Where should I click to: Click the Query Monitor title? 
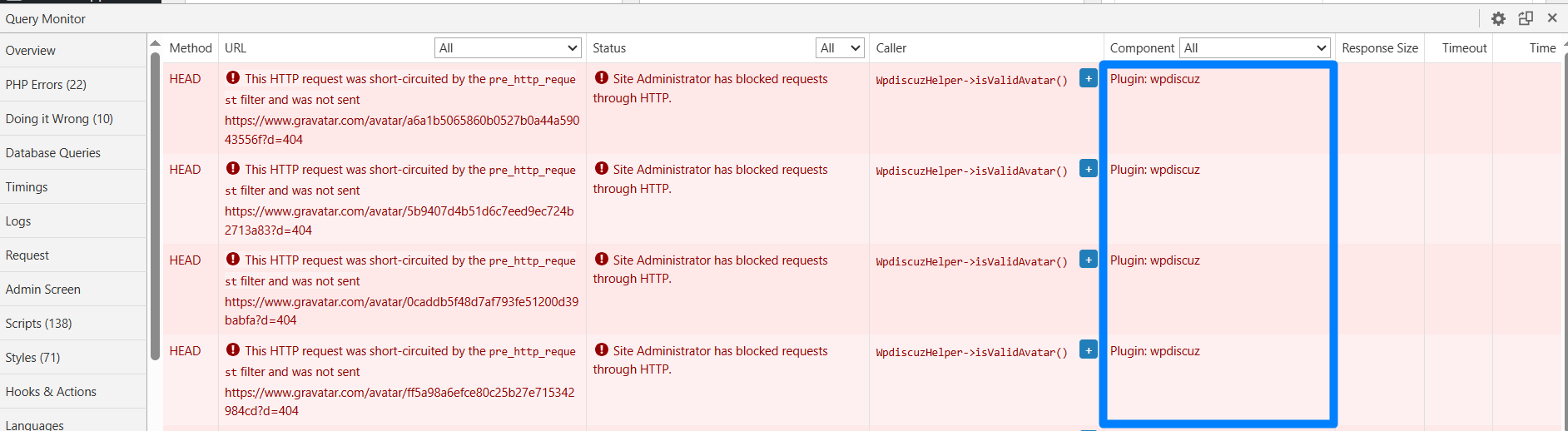pos(46,18)
